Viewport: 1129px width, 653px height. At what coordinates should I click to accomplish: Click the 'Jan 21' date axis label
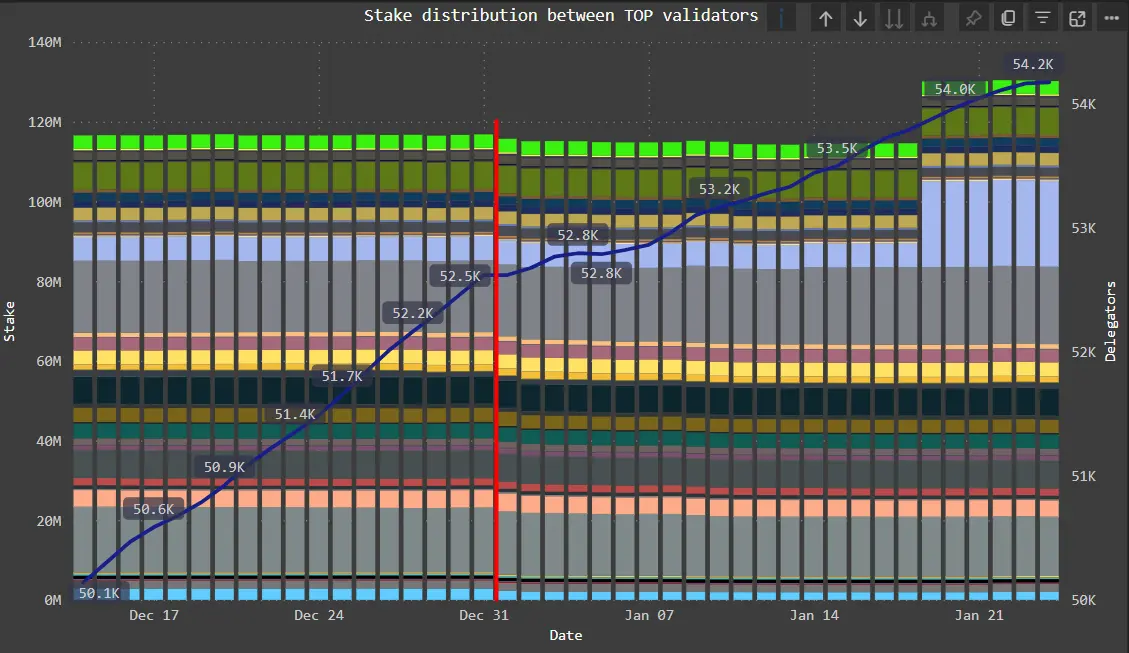(x=979, y=616)
